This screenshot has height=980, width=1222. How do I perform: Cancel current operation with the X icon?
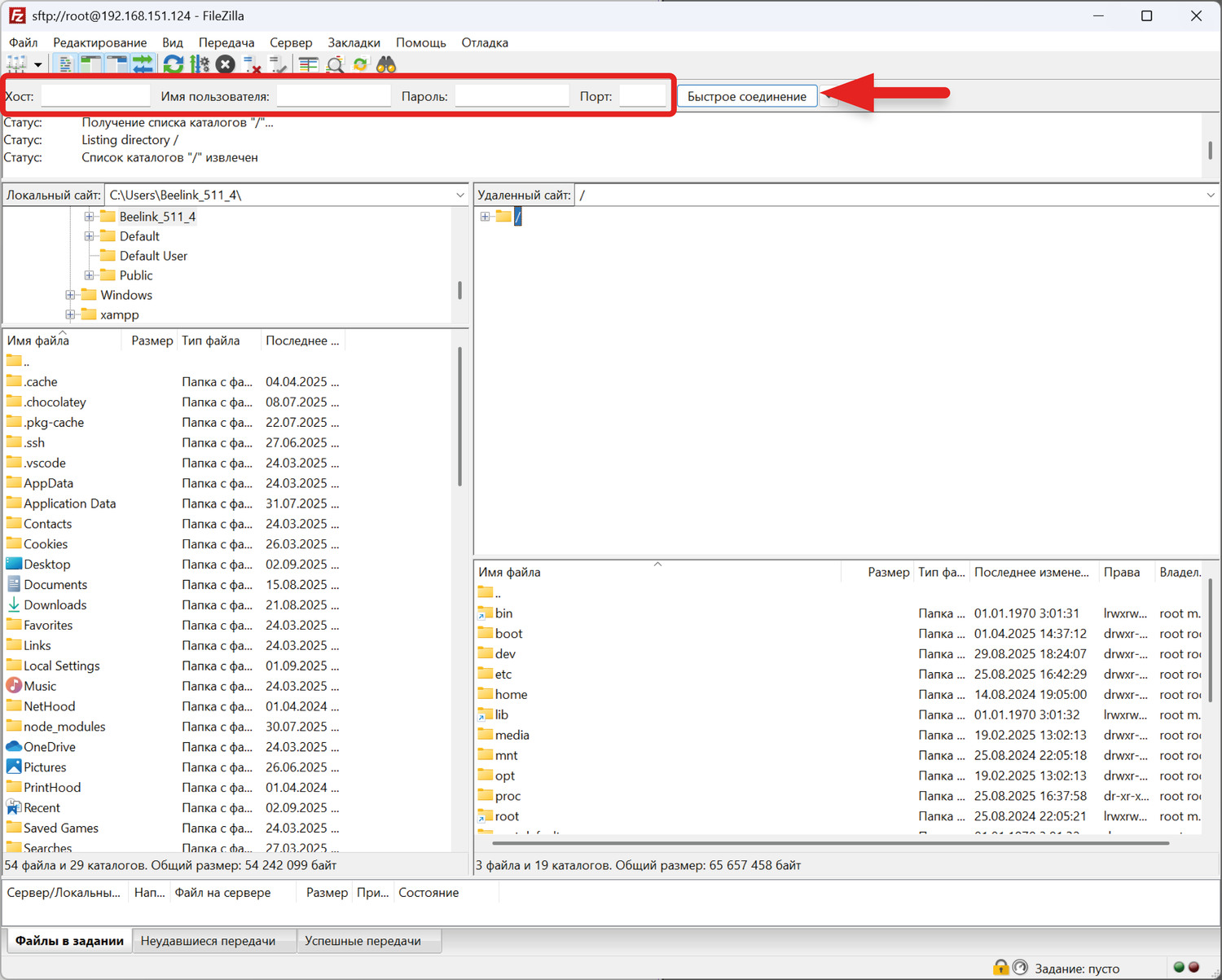click(x=226, y=64)
